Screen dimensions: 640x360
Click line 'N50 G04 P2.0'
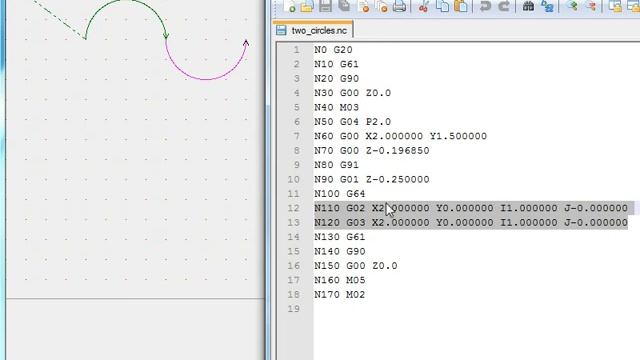[353, 122]
